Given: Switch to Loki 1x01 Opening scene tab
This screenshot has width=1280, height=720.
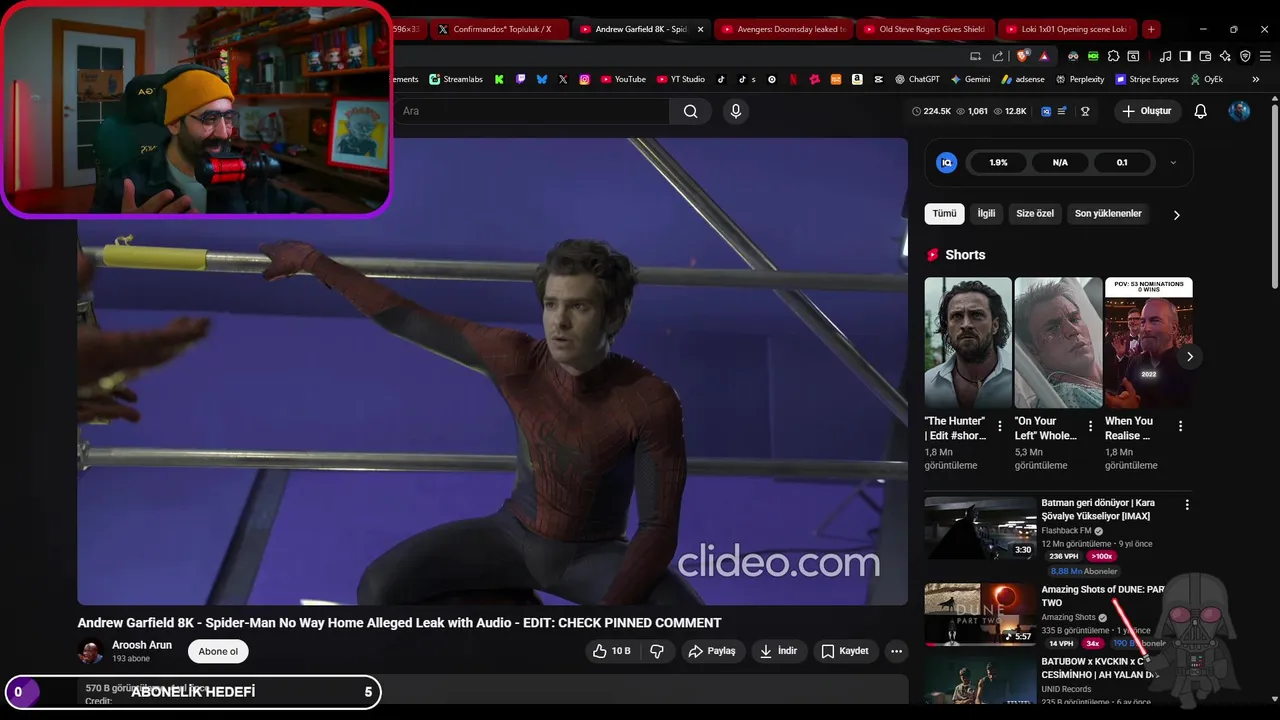Looking at the screenshot, I should (x=1068, y=29).
